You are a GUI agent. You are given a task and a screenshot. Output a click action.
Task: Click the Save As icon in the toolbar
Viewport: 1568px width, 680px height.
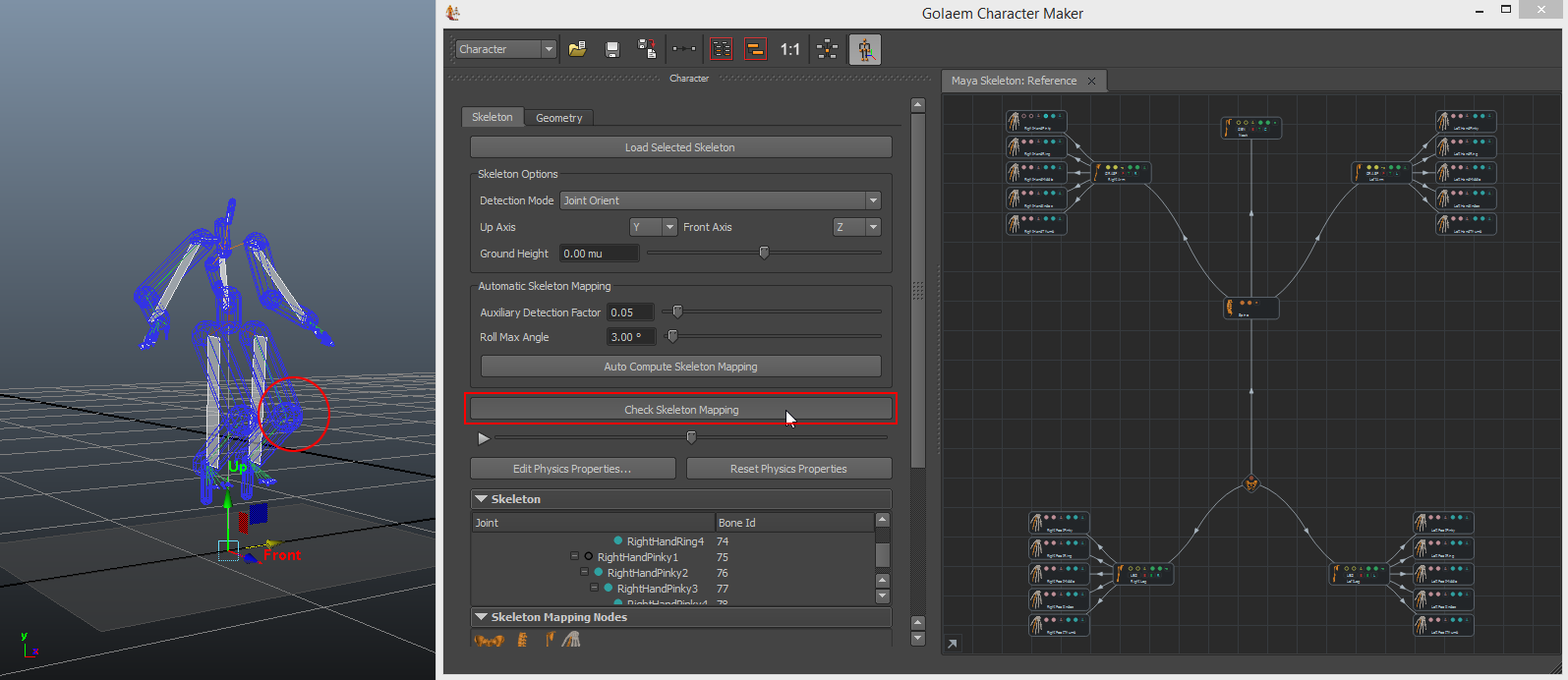pos(647,49)
